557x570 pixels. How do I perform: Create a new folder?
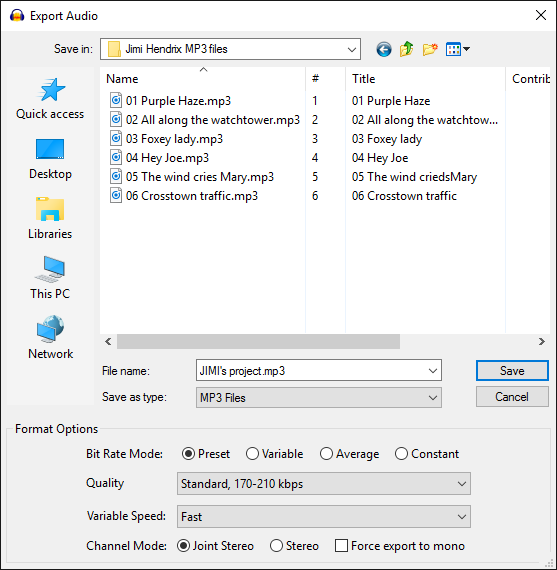(430, 49)
